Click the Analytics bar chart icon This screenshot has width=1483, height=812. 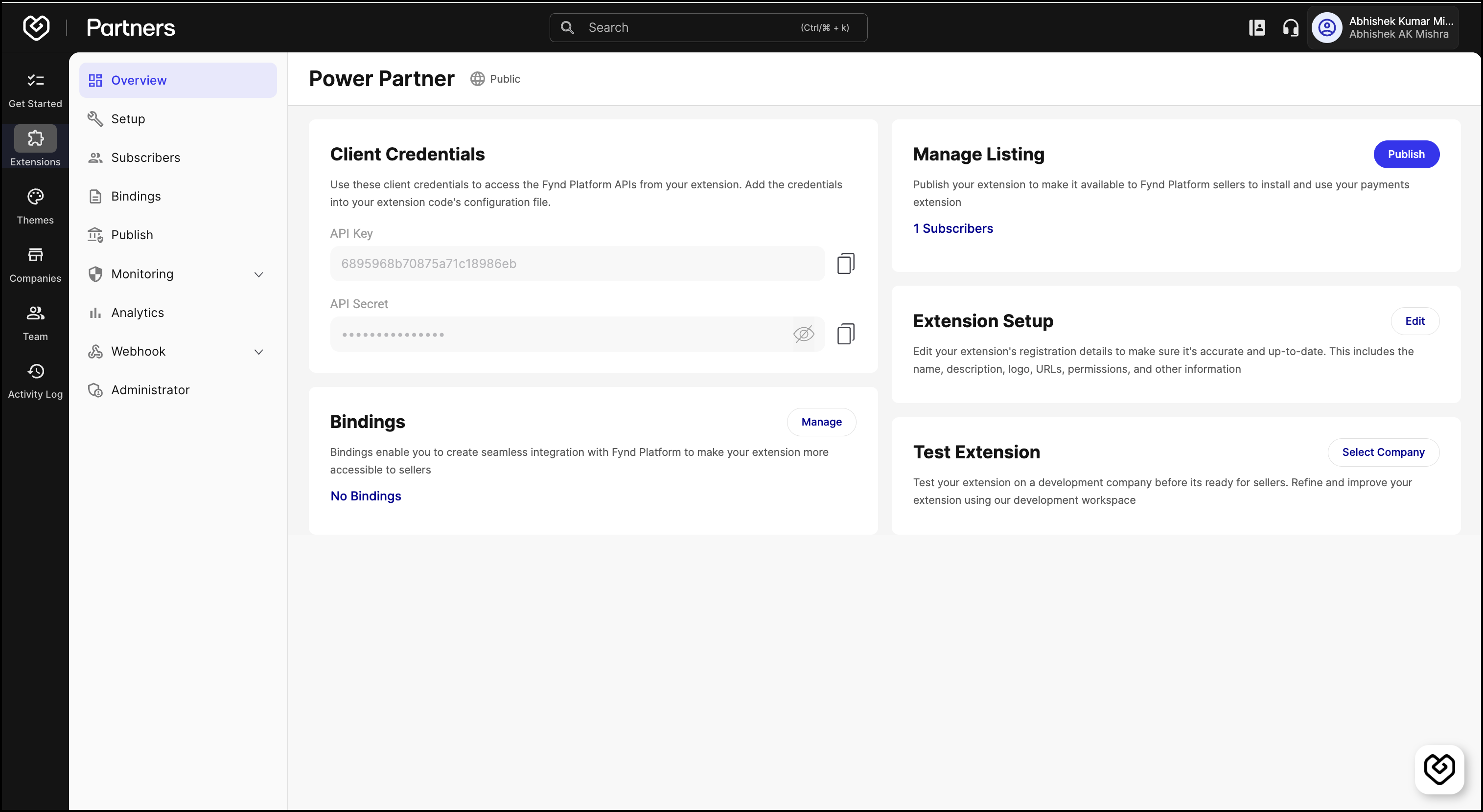95,313
